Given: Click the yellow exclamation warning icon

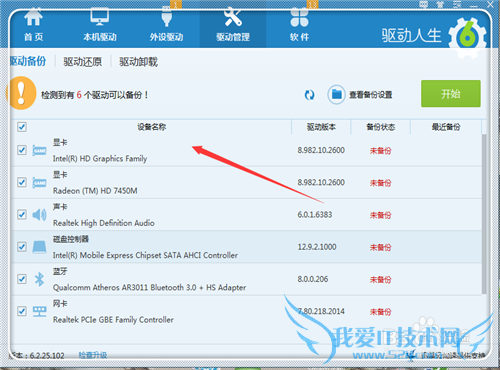Looking at the screenshot, I should 22,93.
